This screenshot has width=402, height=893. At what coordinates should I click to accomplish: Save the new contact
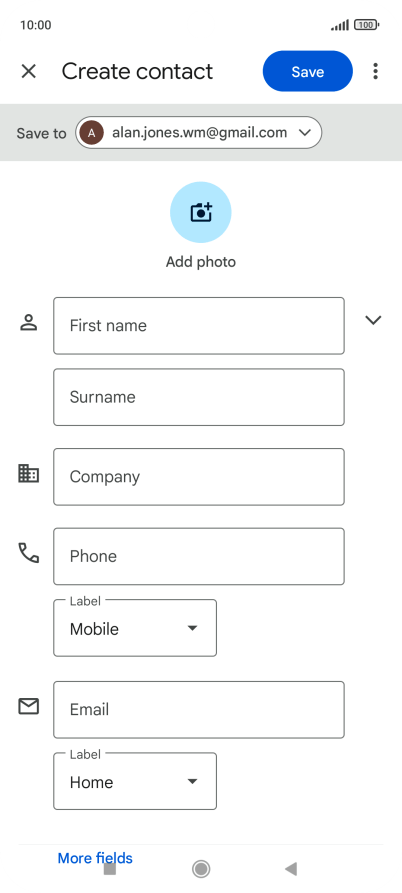(x=307, y=71)
